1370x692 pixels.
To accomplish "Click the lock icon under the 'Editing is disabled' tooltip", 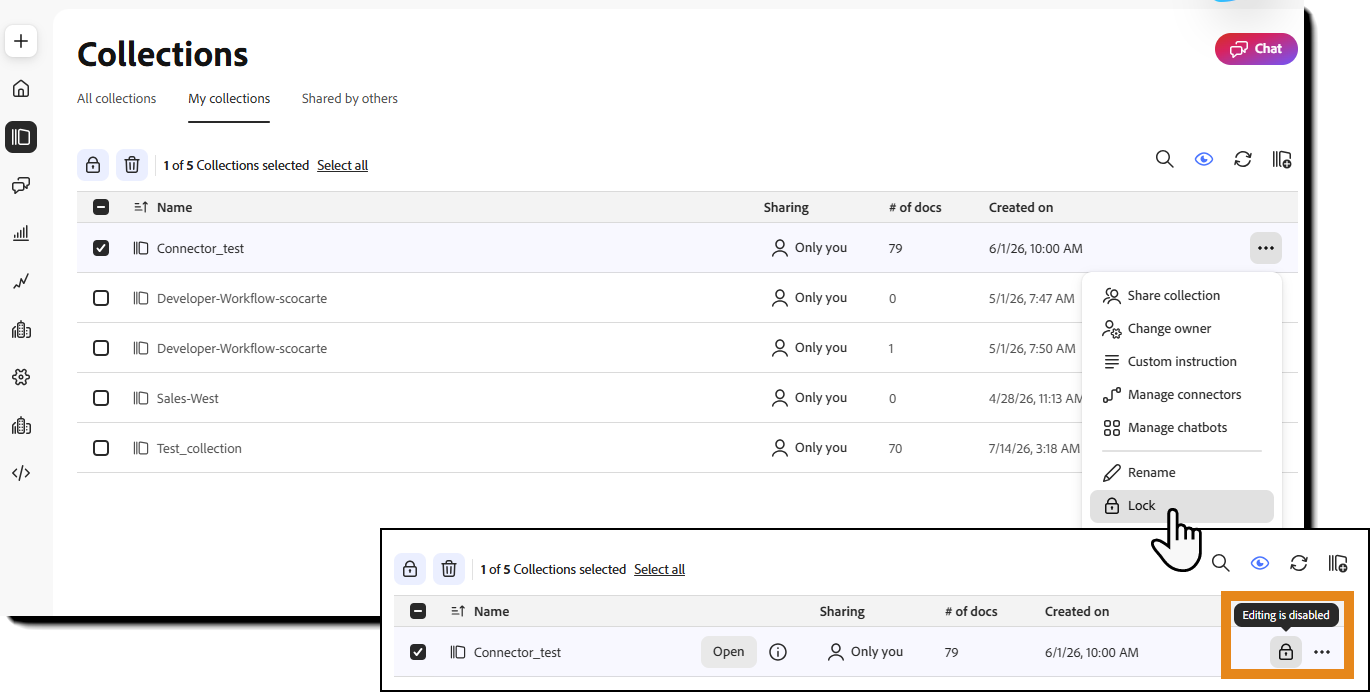I will [1286, 652].
